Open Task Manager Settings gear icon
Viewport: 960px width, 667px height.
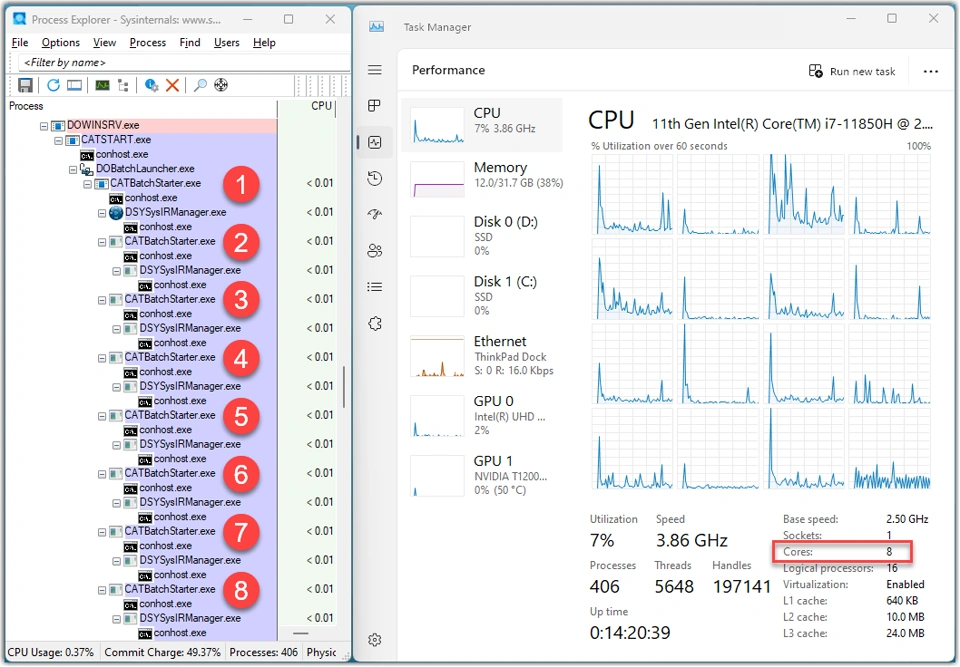point(375,640)
